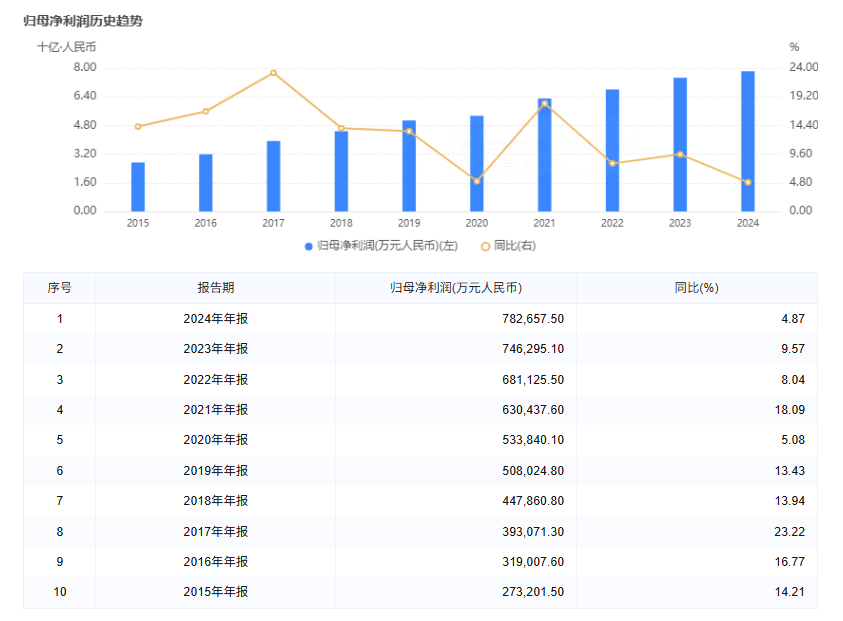Select the 2020年年报 row cell

[x=216, y=440]
